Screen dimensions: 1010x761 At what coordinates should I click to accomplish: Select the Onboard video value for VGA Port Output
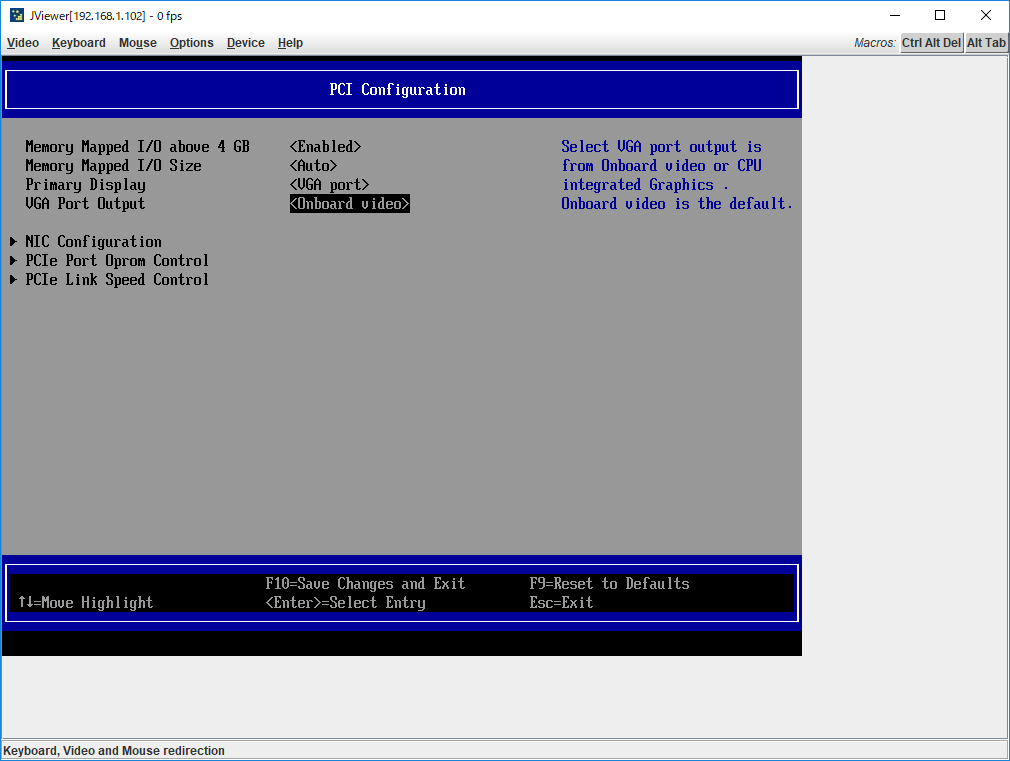pos(350,204)
